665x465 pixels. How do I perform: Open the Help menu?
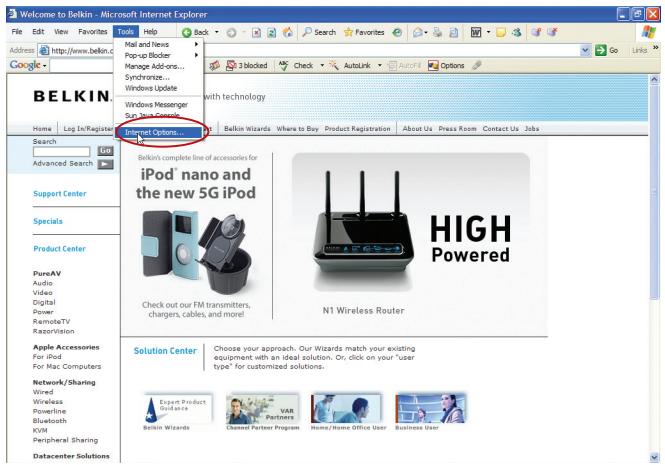[150, 32]
